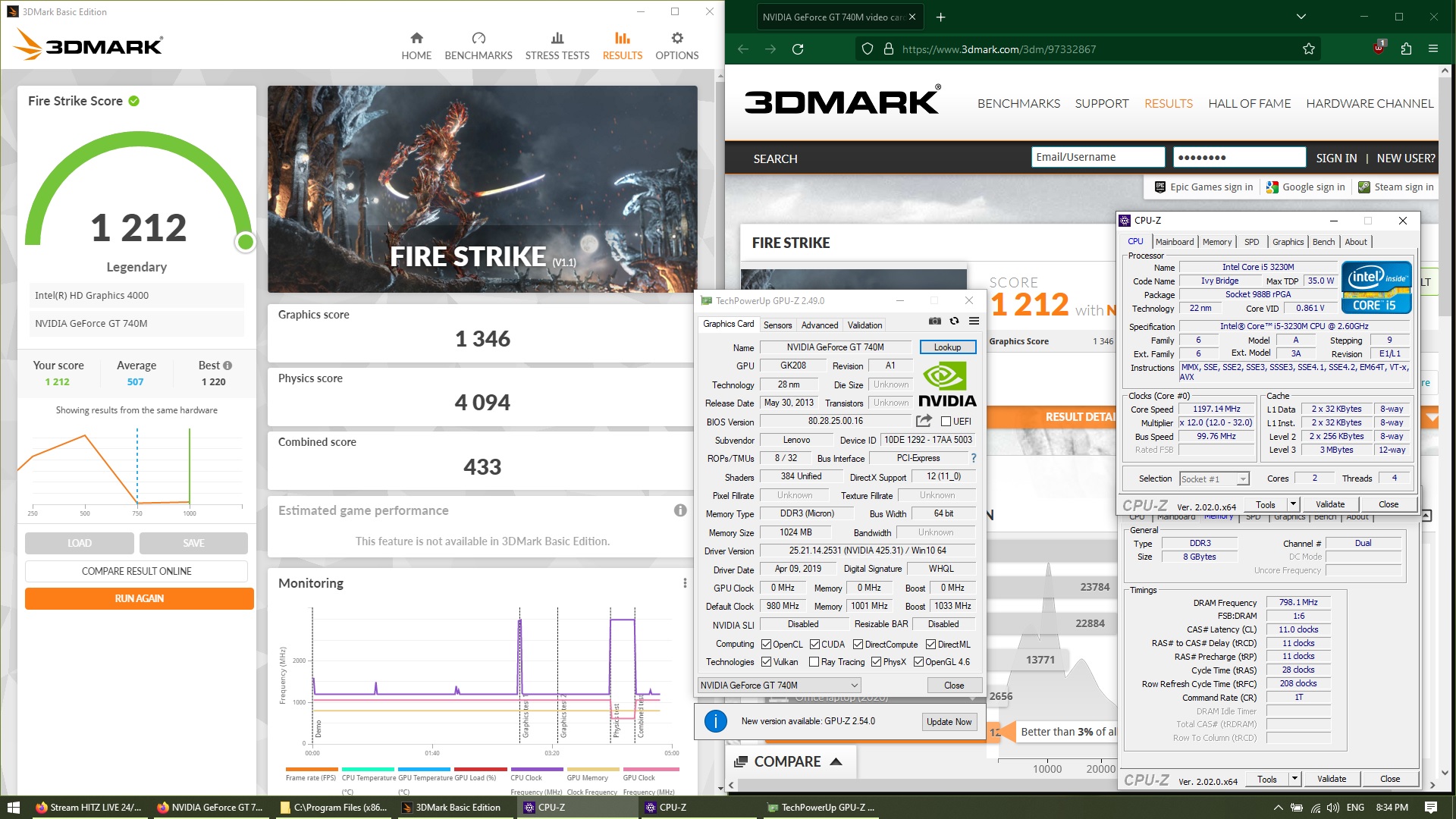Open BENCHMARKS in 3DMark app toolbar
Image resolution: width=1456 pixels, height=819 pixels.
[478, 46]
